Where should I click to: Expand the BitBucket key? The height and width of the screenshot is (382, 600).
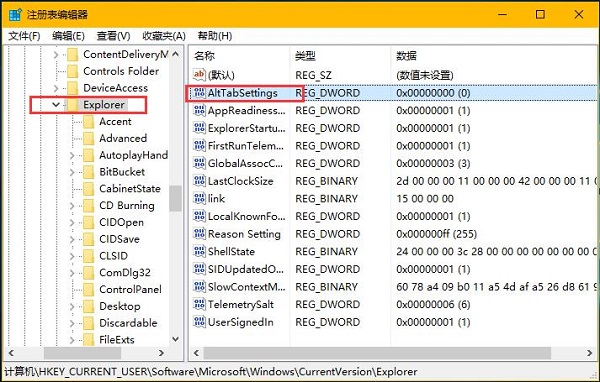[x=72, y=172]
